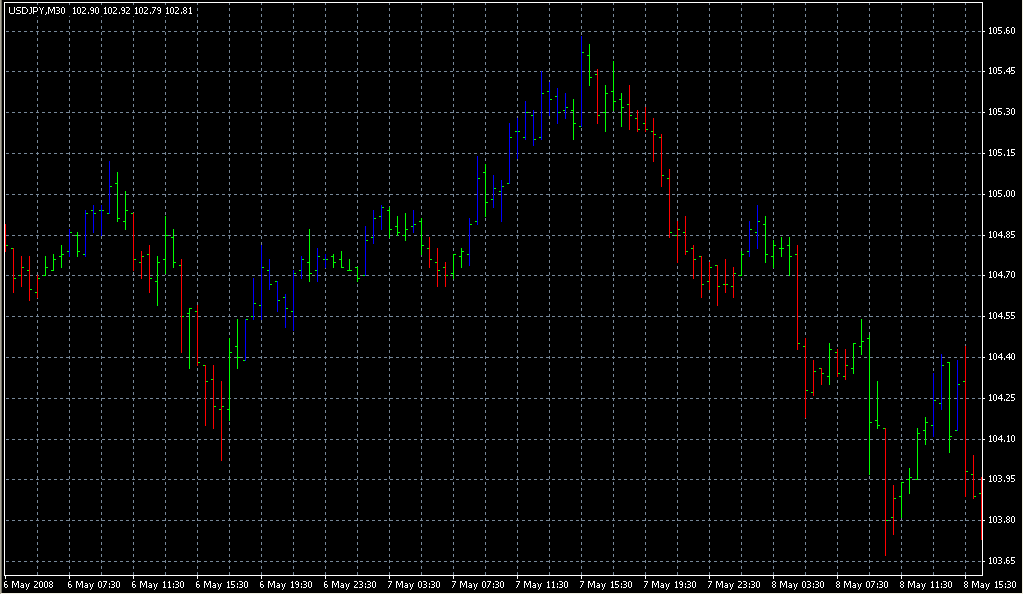
Task: Click the 104.70 price axis label
Action: pyautogui.click(x=1002, y=275)
